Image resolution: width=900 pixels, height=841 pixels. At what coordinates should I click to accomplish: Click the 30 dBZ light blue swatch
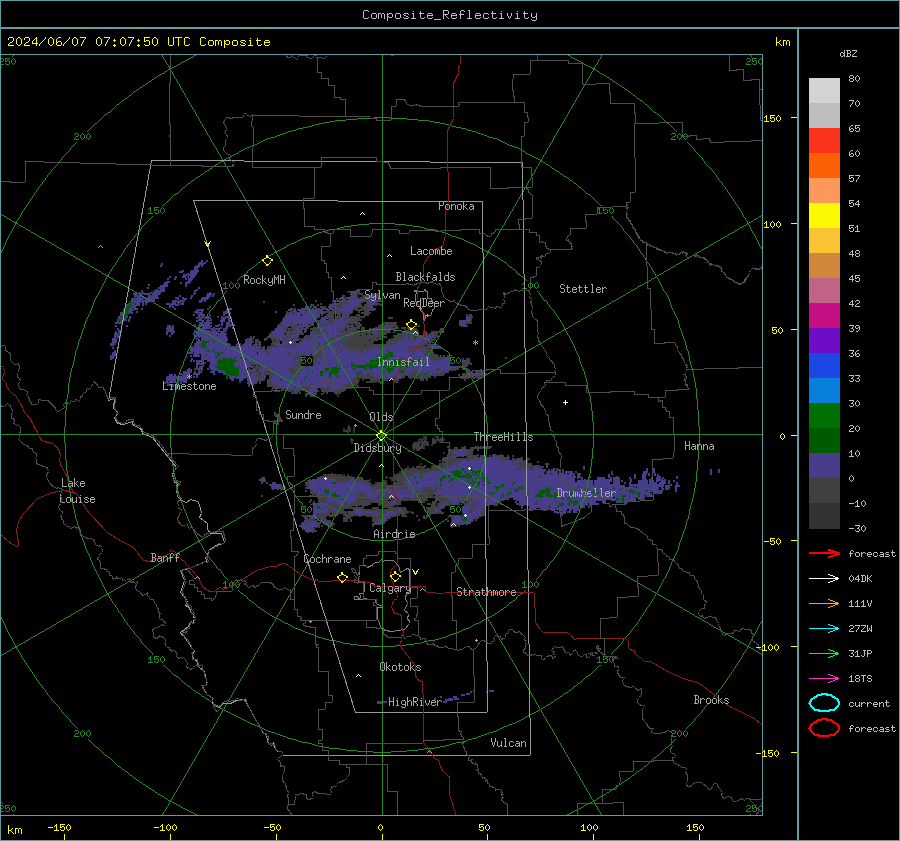(x=824, y=390)
